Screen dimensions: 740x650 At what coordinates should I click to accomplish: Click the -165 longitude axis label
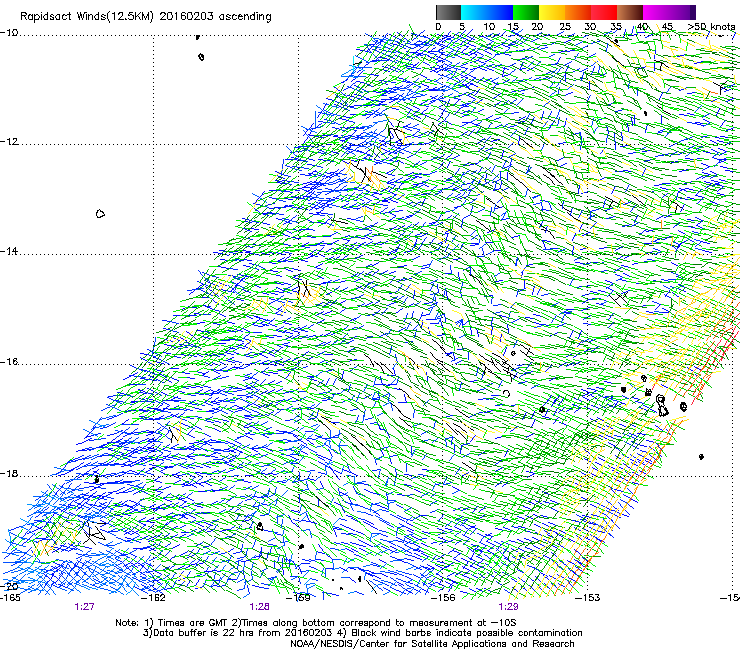[x=10, y=598]
